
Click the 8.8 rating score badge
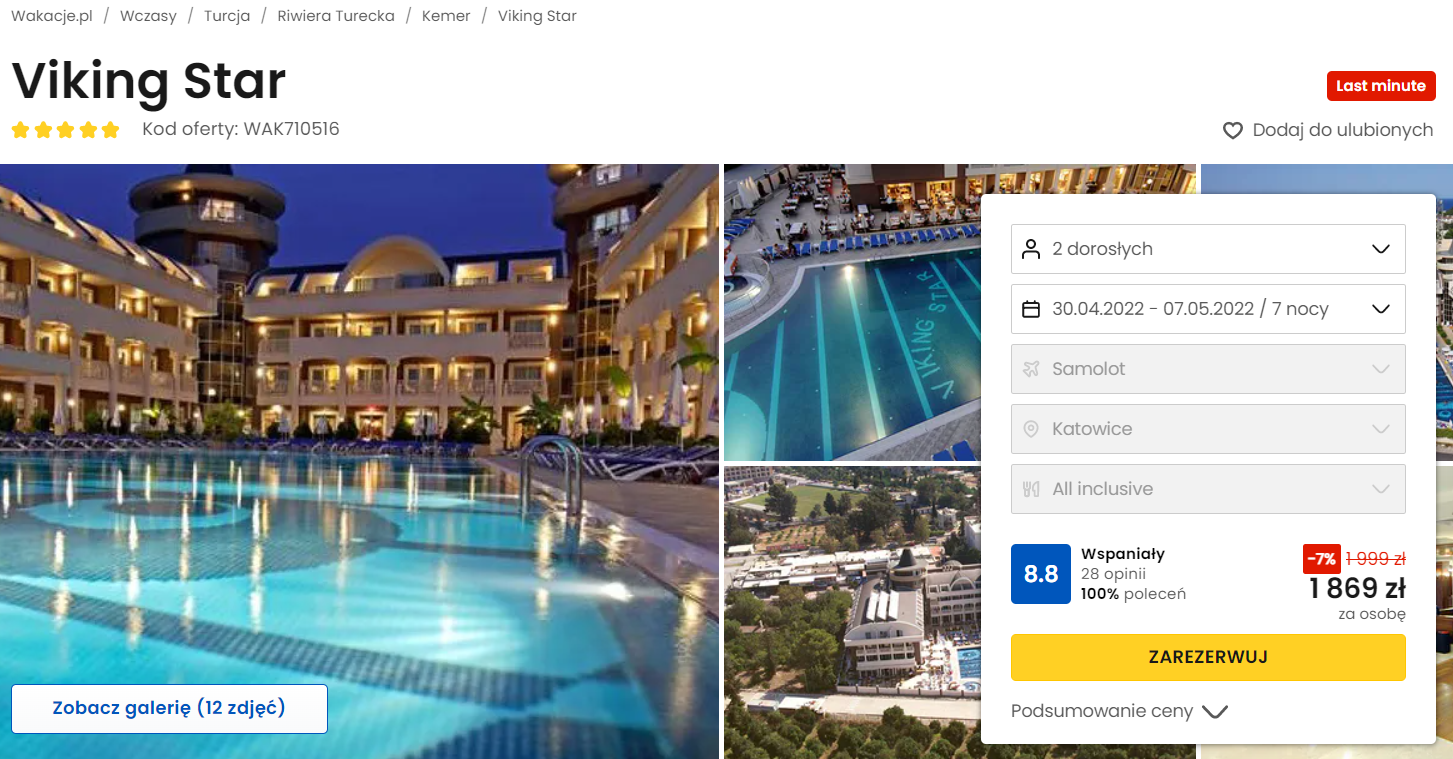coord(1041,574)
